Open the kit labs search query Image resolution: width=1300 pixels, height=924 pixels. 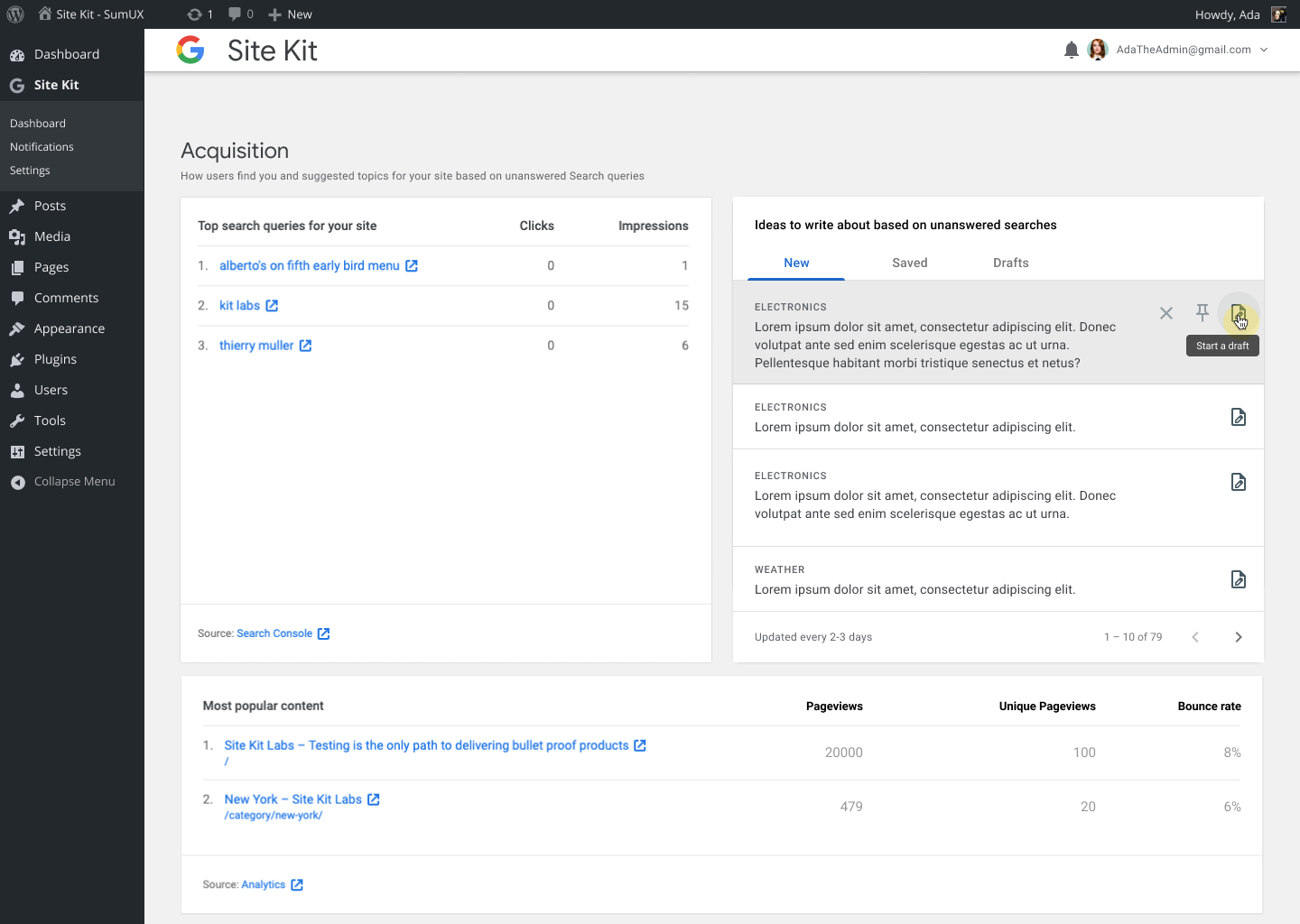239,306
